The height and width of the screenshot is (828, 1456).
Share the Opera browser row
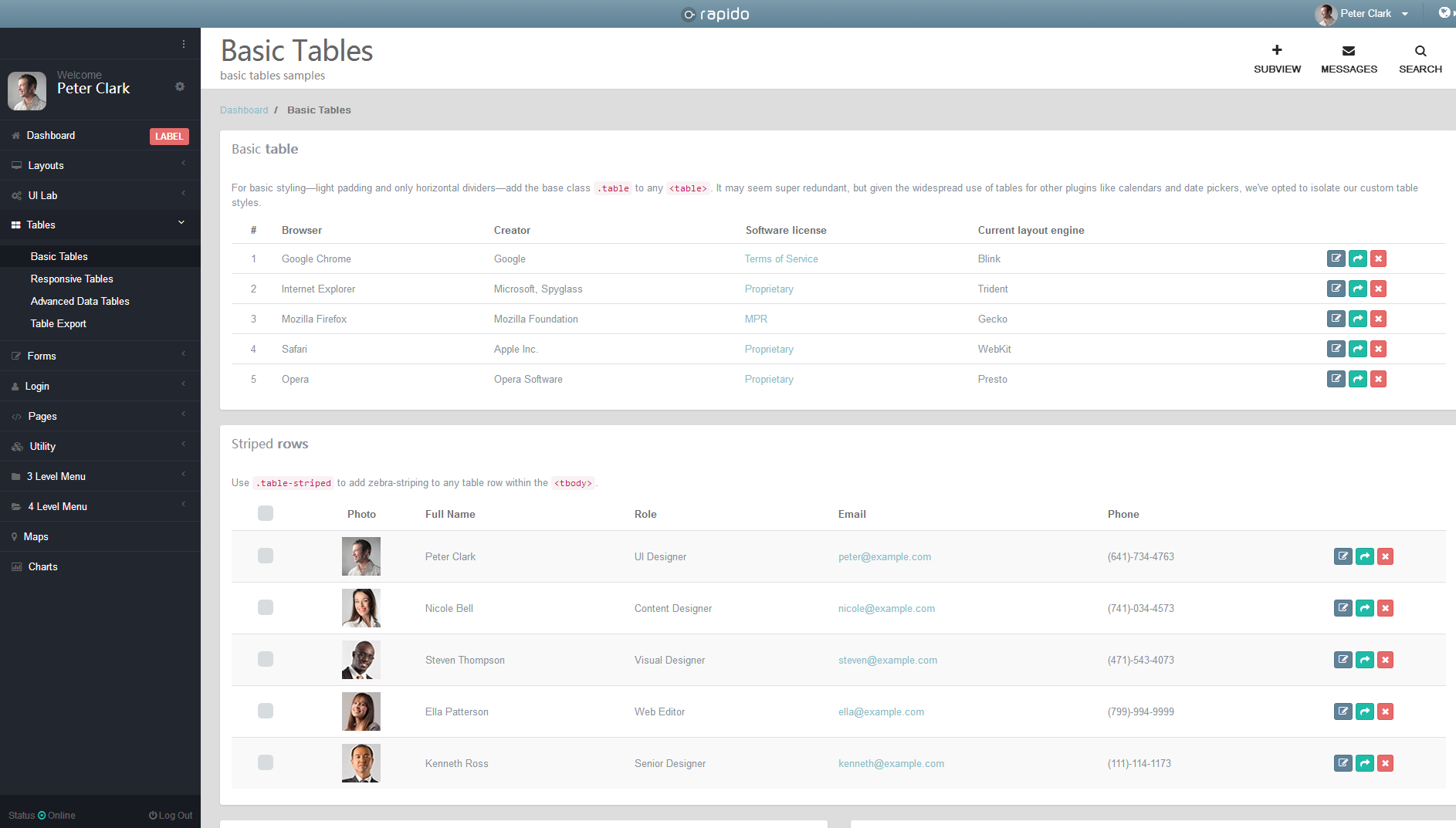[x=1357, y=379]
